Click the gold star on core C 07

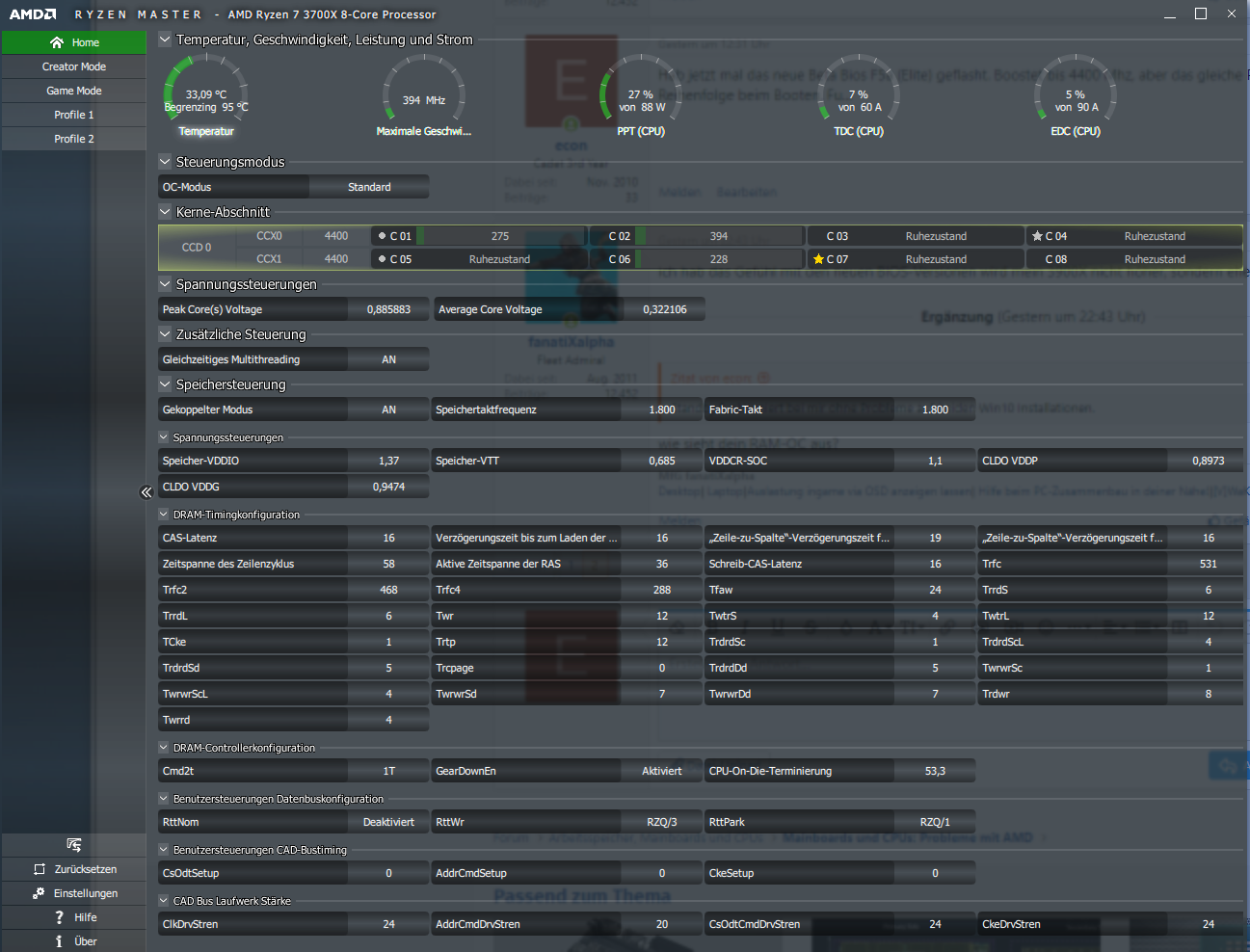point(818,259)
